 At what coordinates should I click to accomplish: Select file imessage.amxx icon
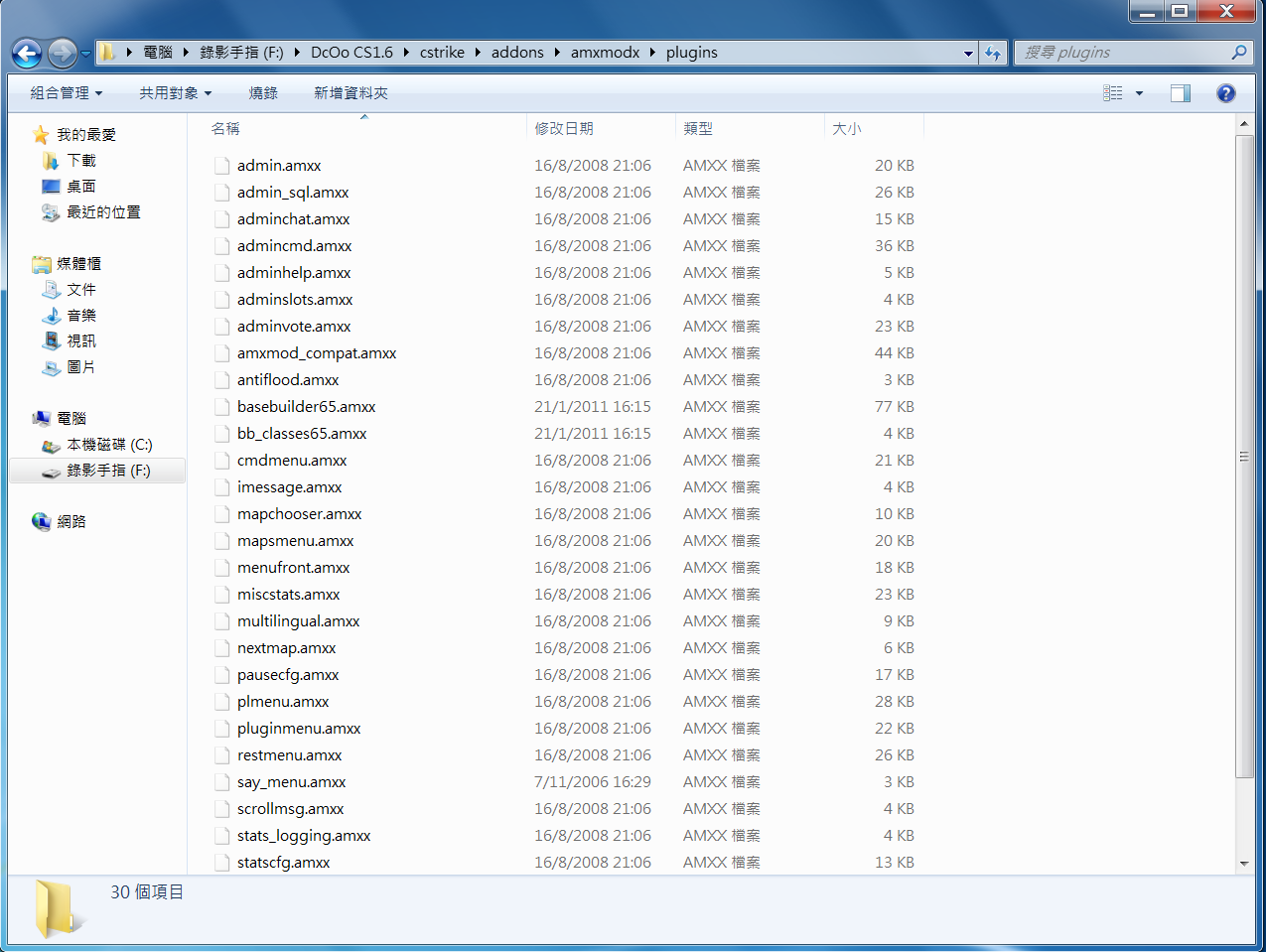[x=222, y=487]
